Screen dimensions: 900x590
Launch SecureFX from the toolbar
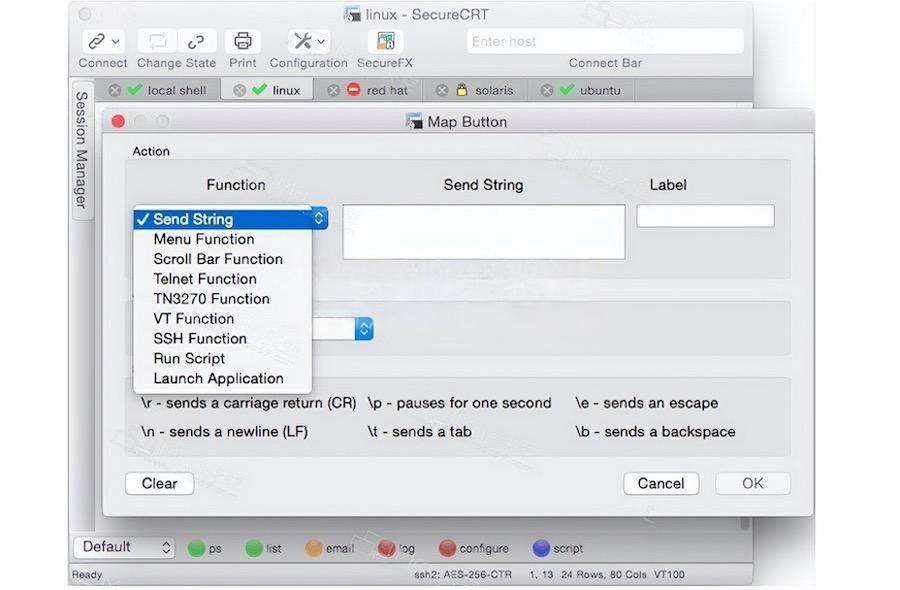(385, 41)
